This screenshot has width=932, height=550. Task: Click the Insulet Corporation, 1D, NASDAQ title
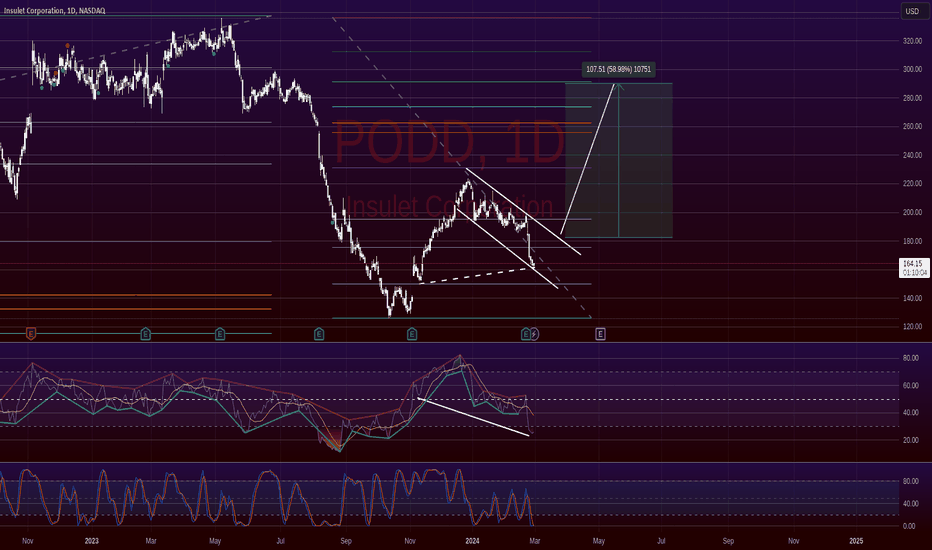(x=54, y=11)
